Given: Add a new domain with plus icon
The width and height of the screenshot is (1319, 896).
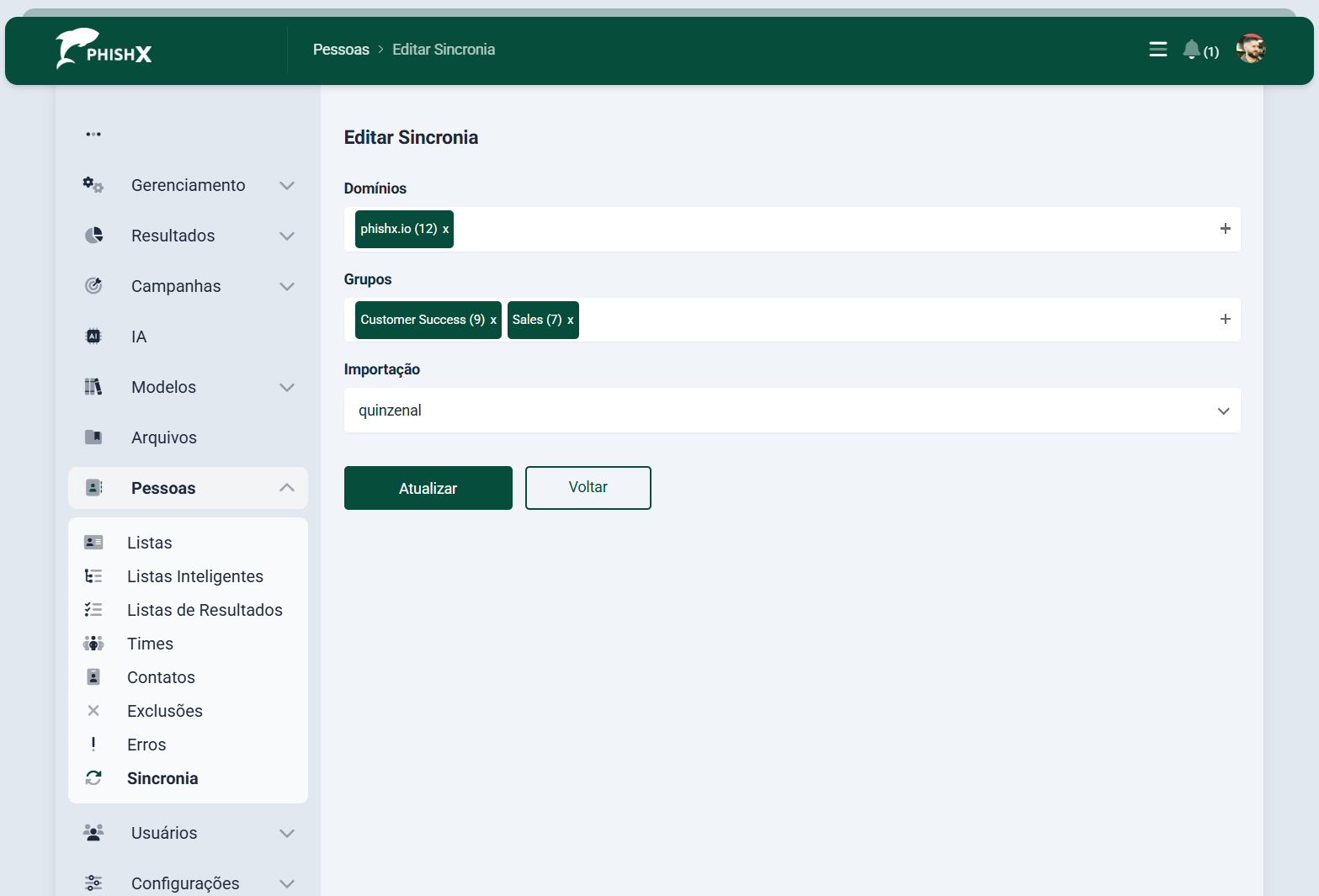Looking at the screenshot, I should (x=1225, y=229).
